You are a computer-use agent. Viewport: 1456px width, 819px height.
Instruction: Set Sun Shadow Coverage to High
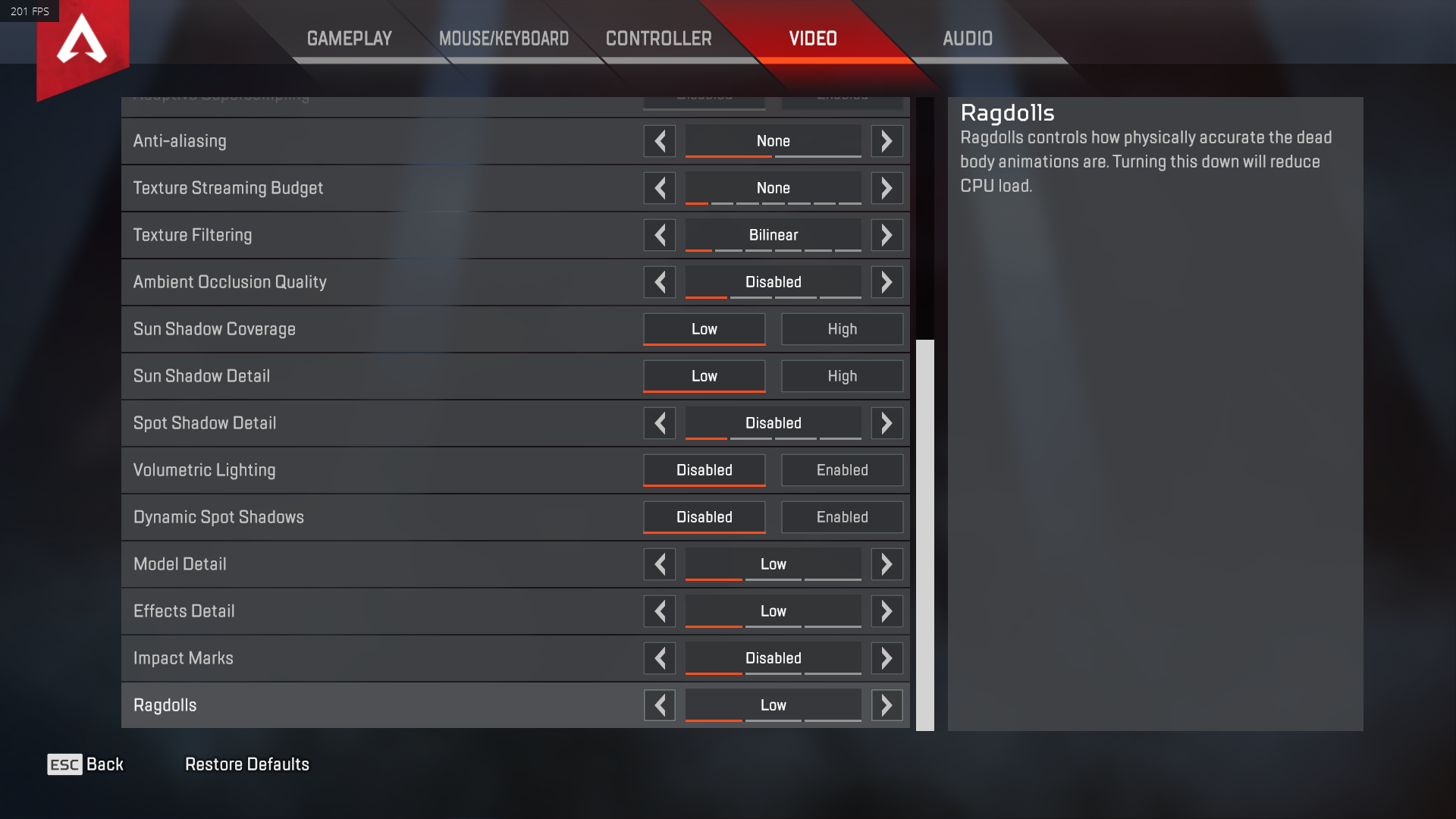tap(843, 329)
